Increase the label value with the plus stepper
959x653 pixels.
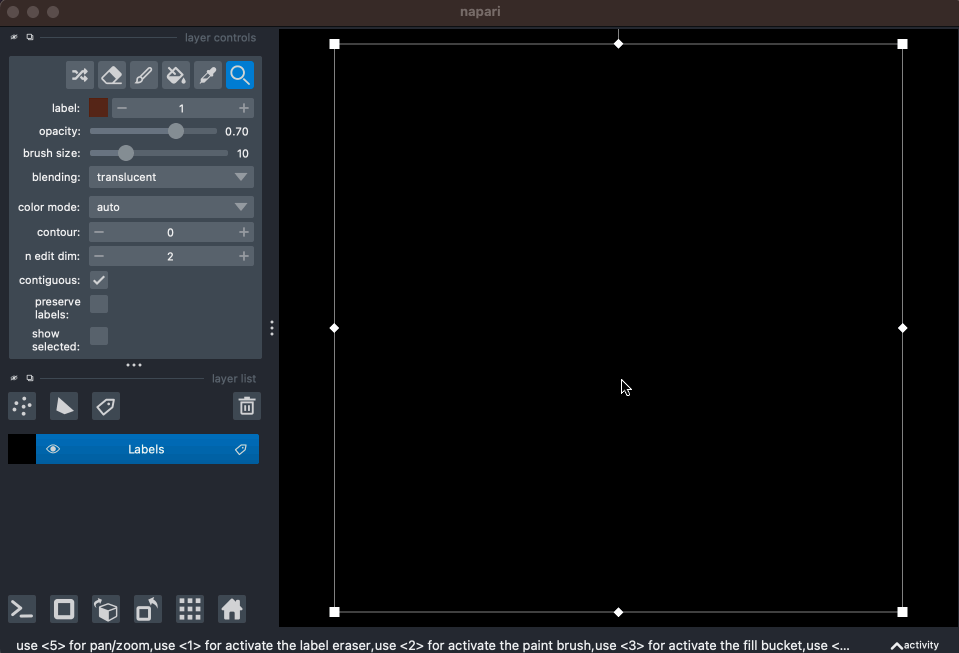click(x=243, y=107)
